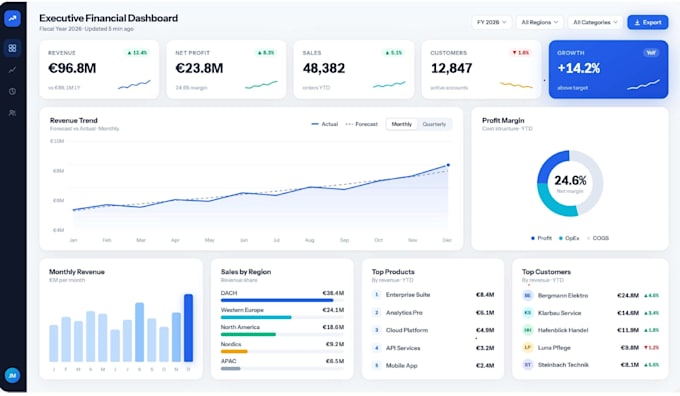This screenshot has height=396, width=680.
Task: Click the Bergmann Elektro customer avatar
Action: point(527,295)
